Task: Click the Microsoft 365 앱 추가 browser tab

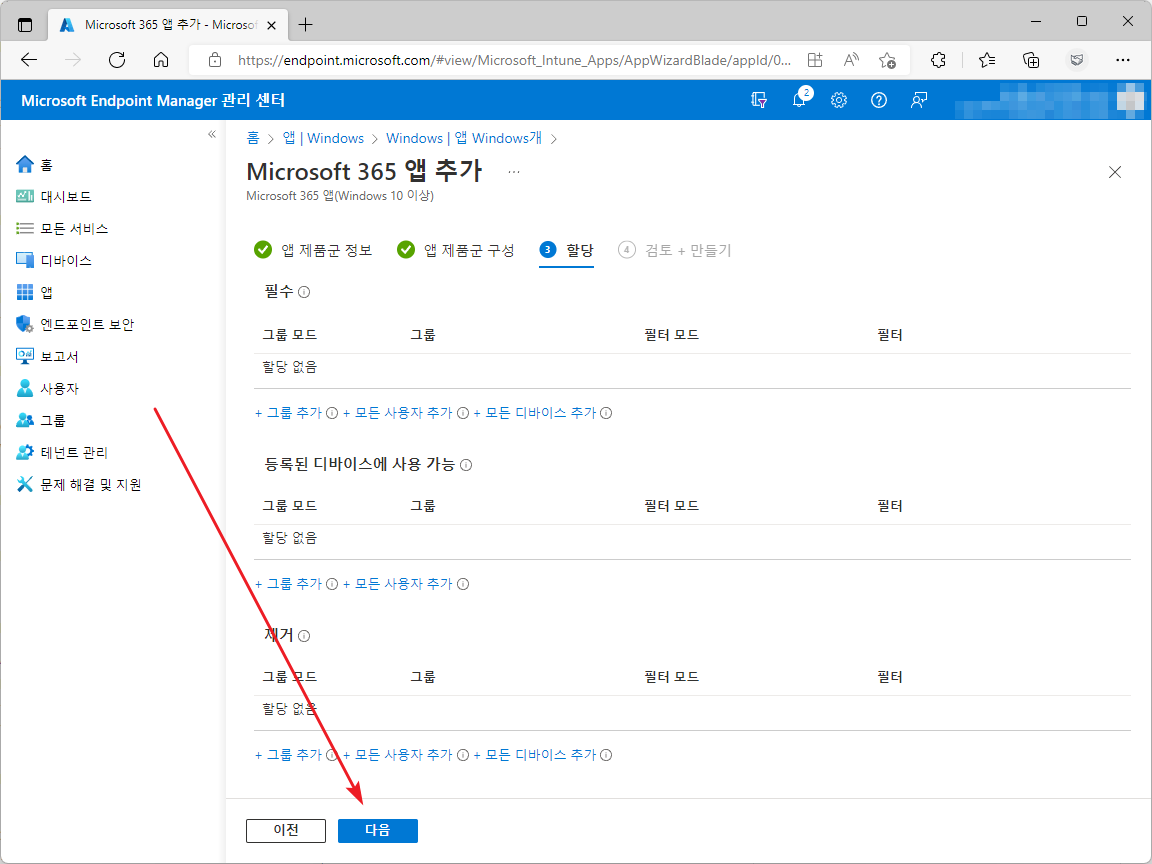Action: coord(169,24)
